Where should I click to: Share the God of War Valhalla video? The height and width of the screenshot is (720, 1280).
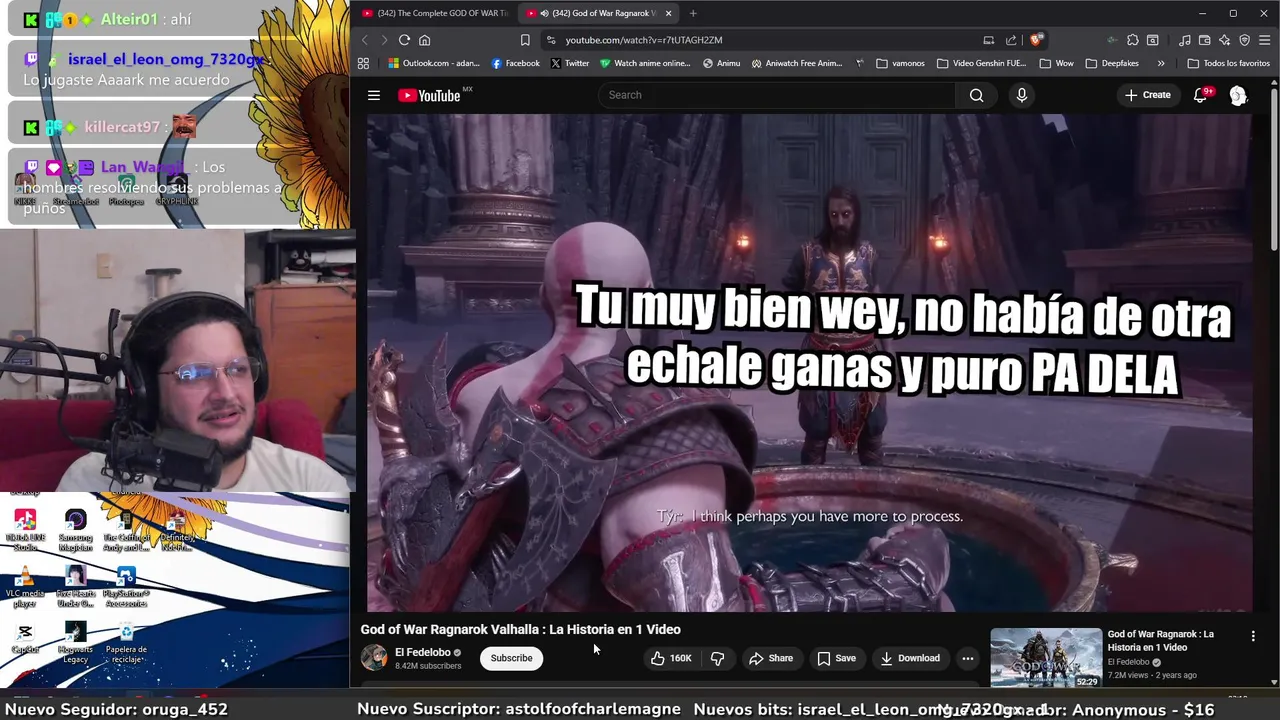coord(771,658)
